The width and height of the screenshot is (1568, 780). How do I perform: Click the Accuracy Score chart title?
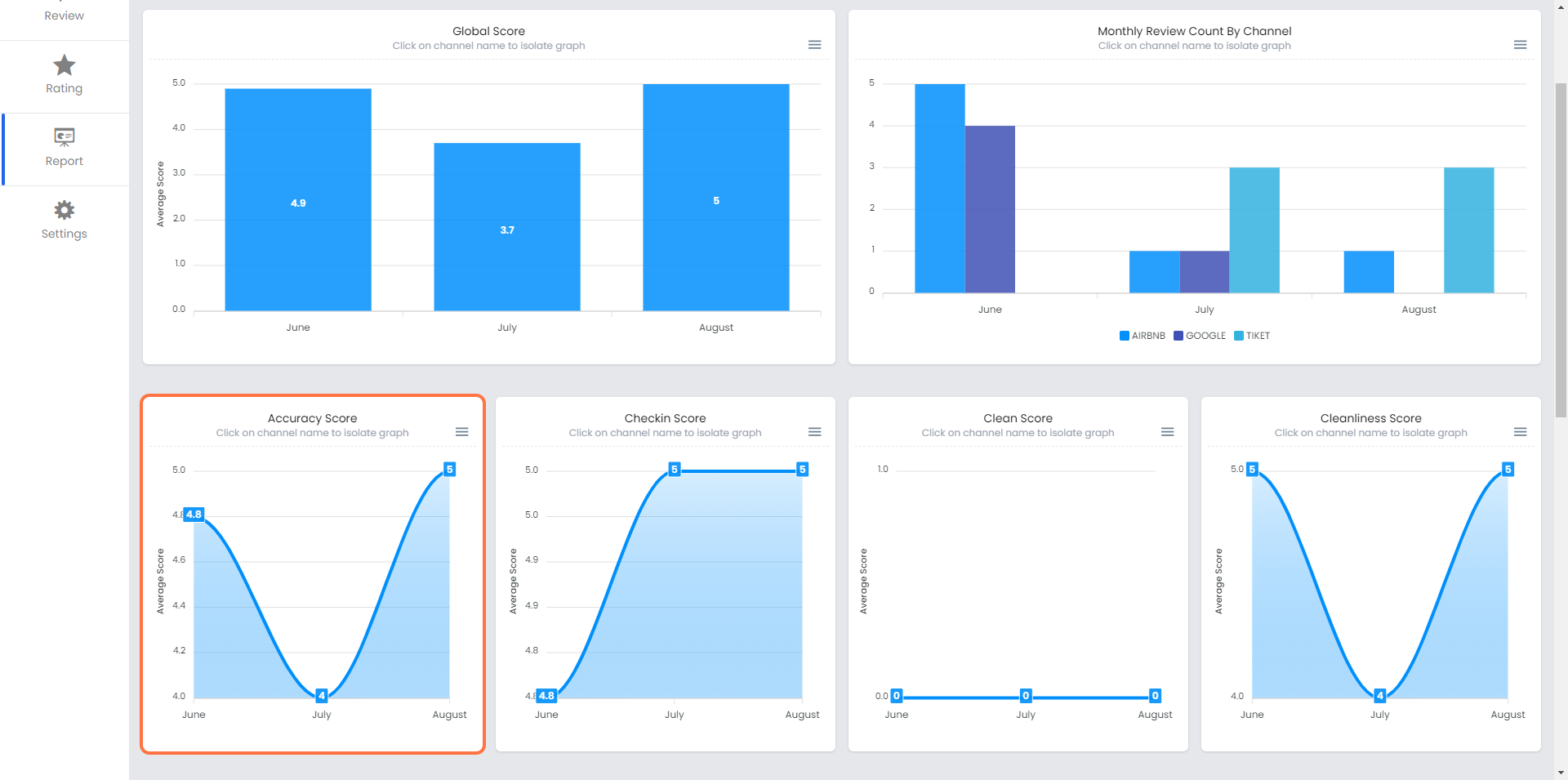point(312,418)
